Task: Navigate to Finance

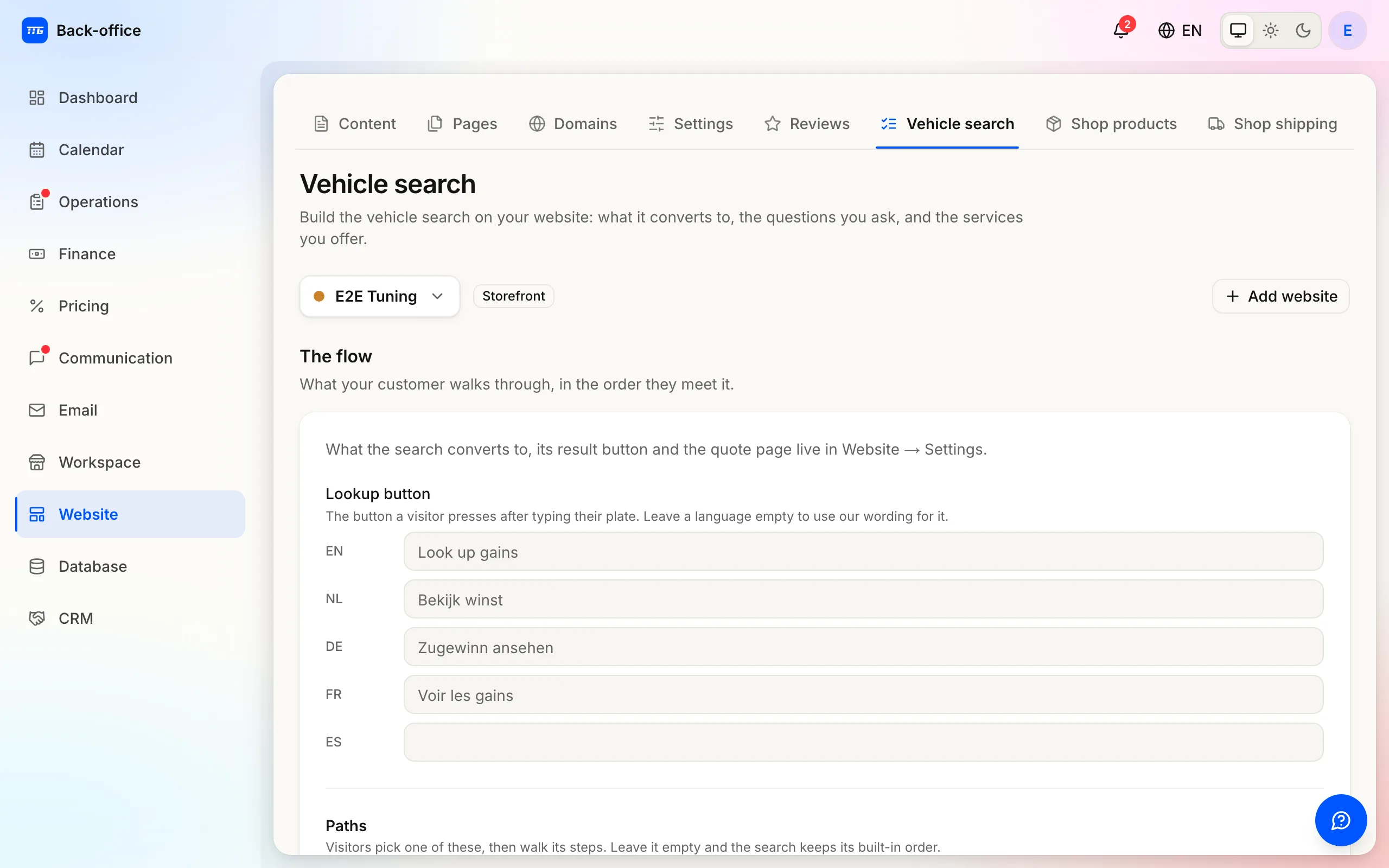Action: click(130, 254)
